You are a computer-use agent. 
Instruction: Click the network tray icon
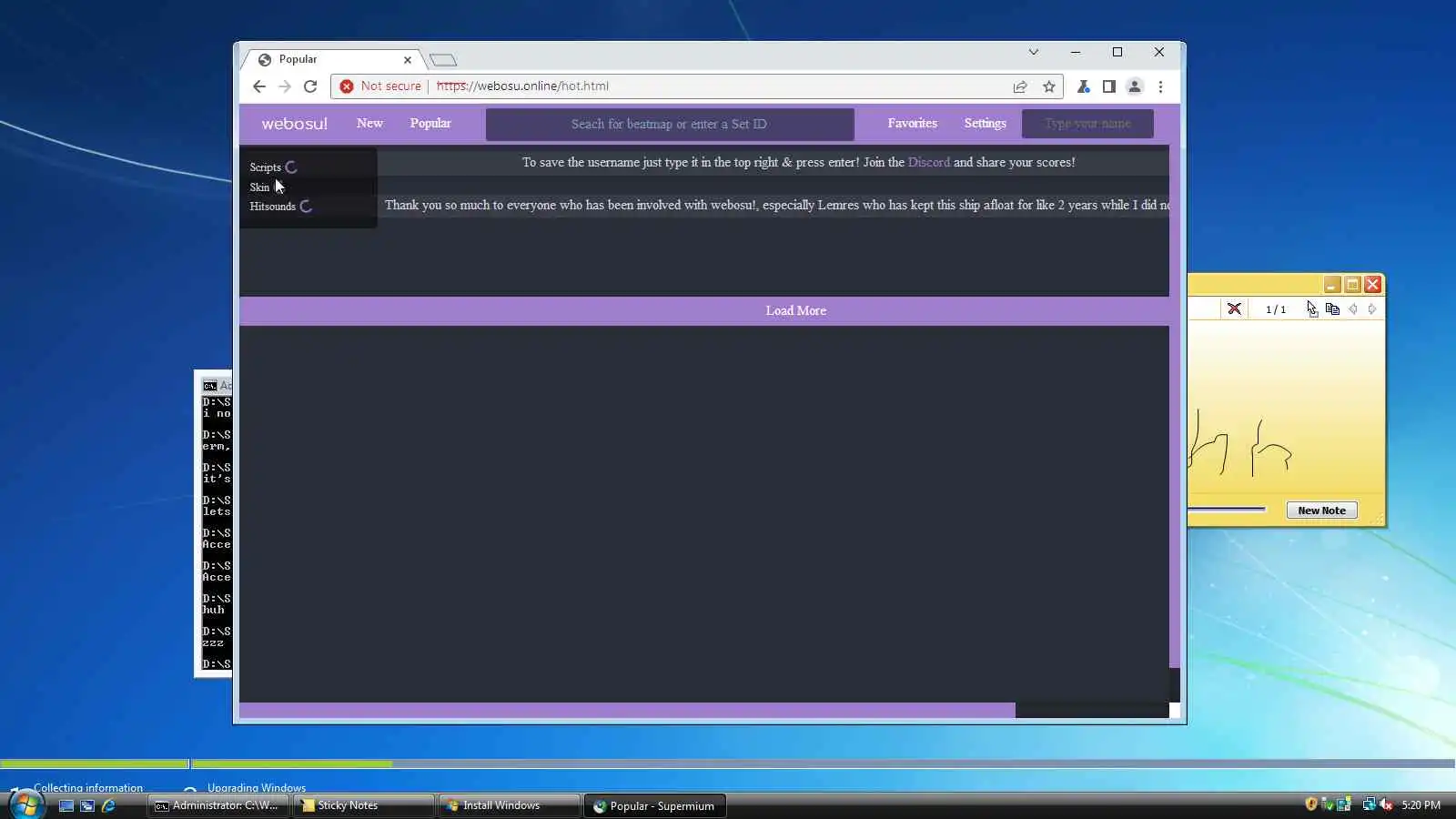click(1369, 804)
